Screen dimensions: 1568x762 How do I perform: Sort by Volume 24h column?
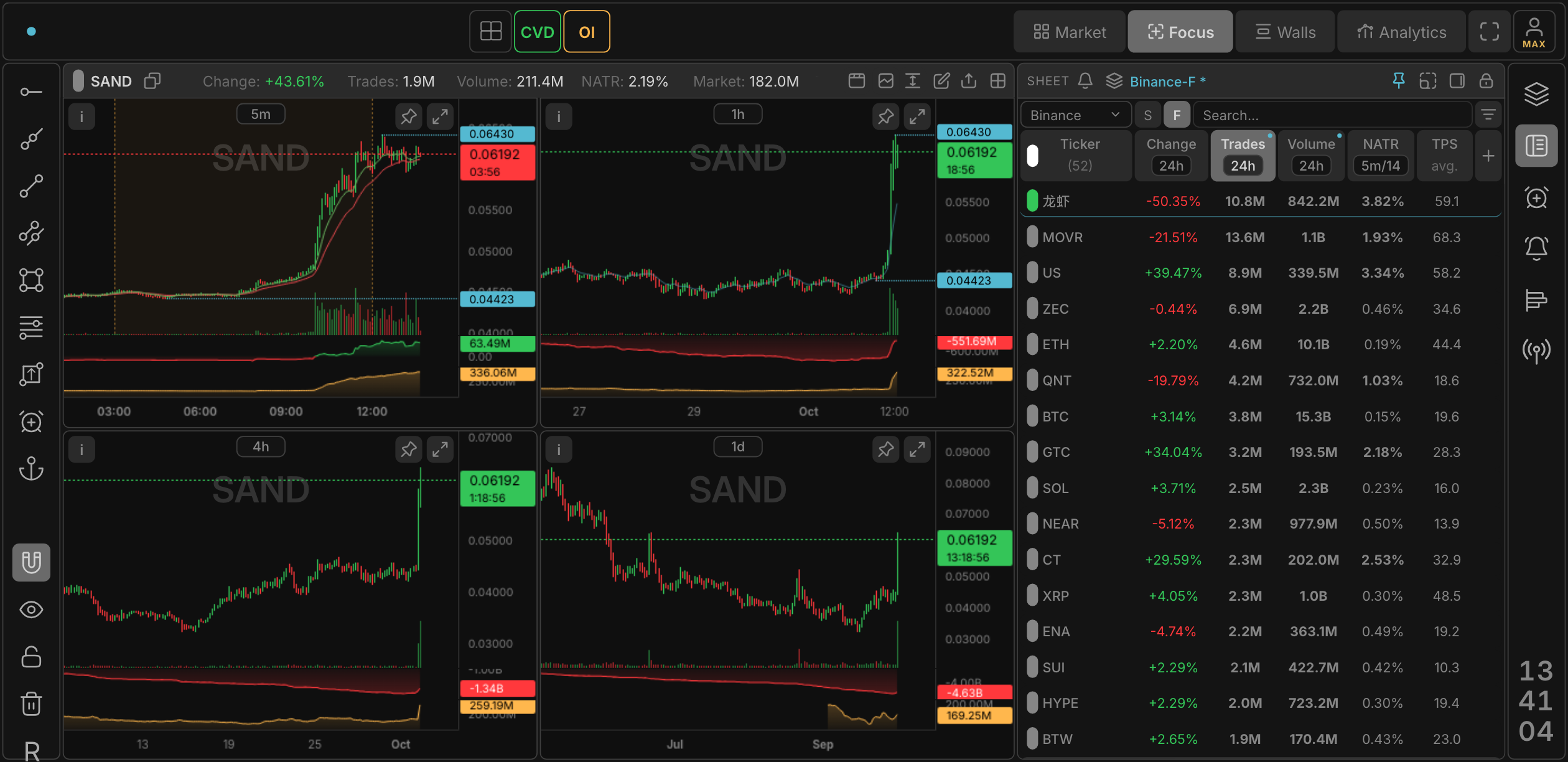[1311, 155]
